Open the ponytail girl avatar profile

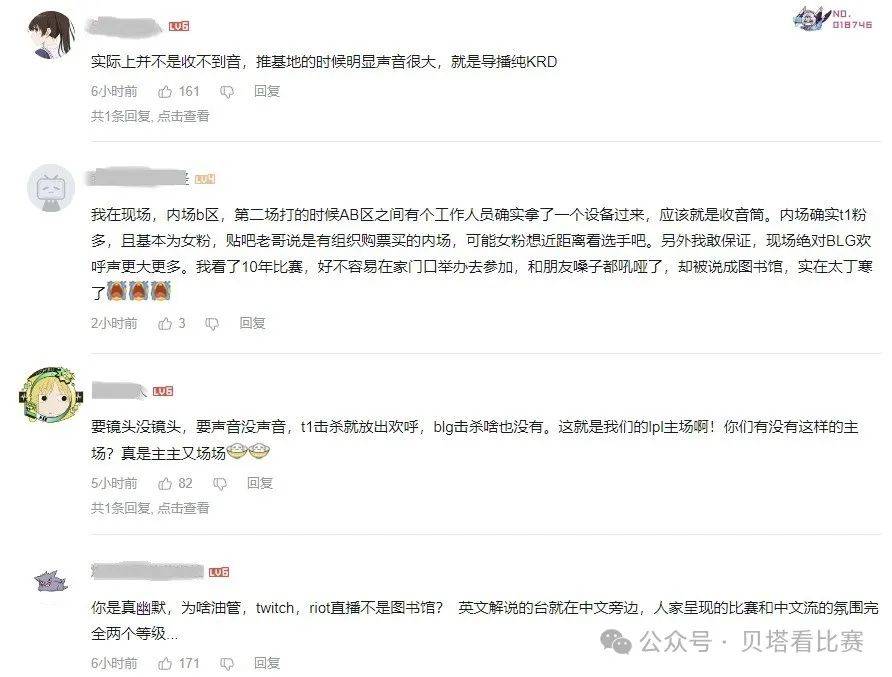pyautogui.click(x=51, y=35)
